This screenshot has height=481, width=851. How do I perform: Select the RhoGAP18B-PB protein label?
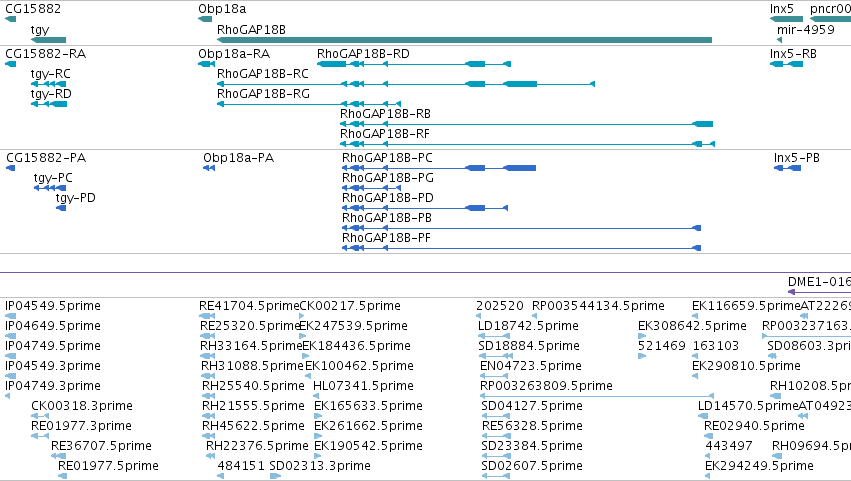(387, 218)
